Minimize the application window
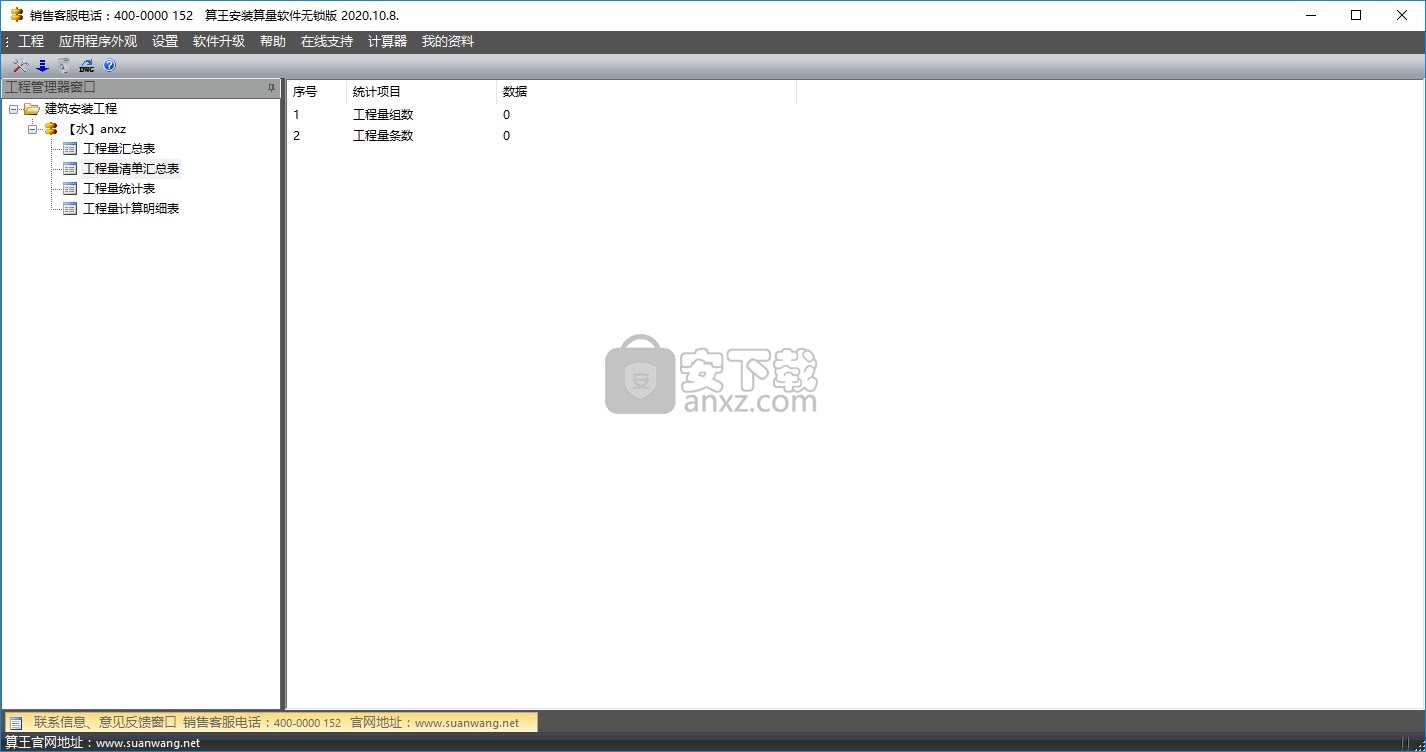 [1310, 15]
